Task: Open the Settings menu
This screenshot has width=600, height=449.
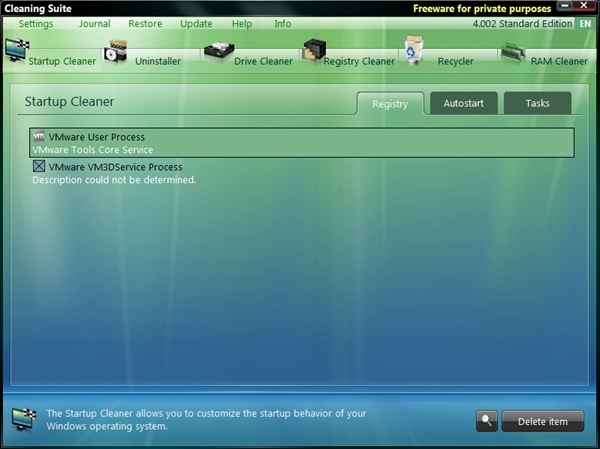Action: point(36,23)
